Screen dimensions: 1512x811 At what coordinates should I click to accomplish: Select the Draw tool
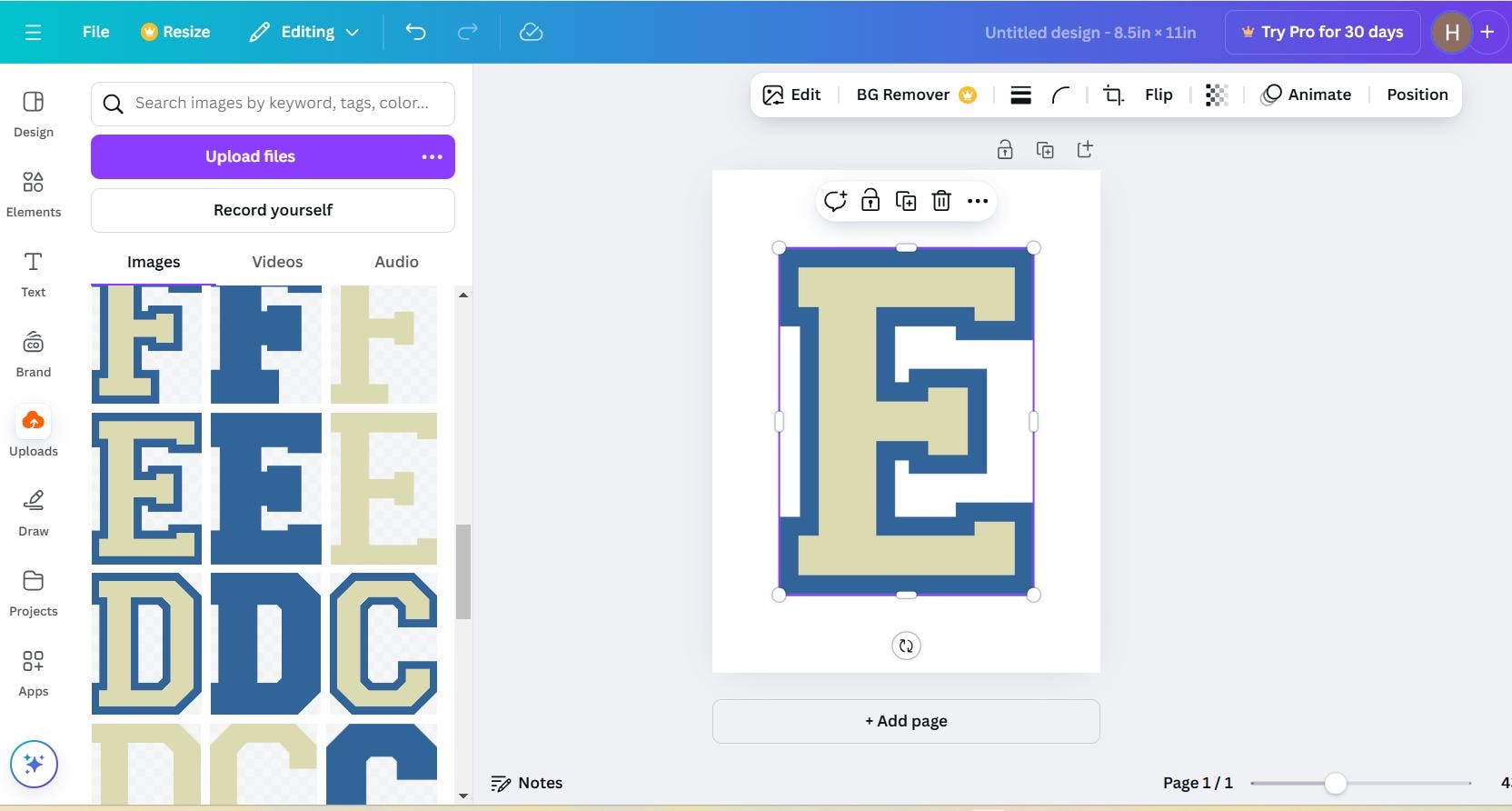click(34, 513)
